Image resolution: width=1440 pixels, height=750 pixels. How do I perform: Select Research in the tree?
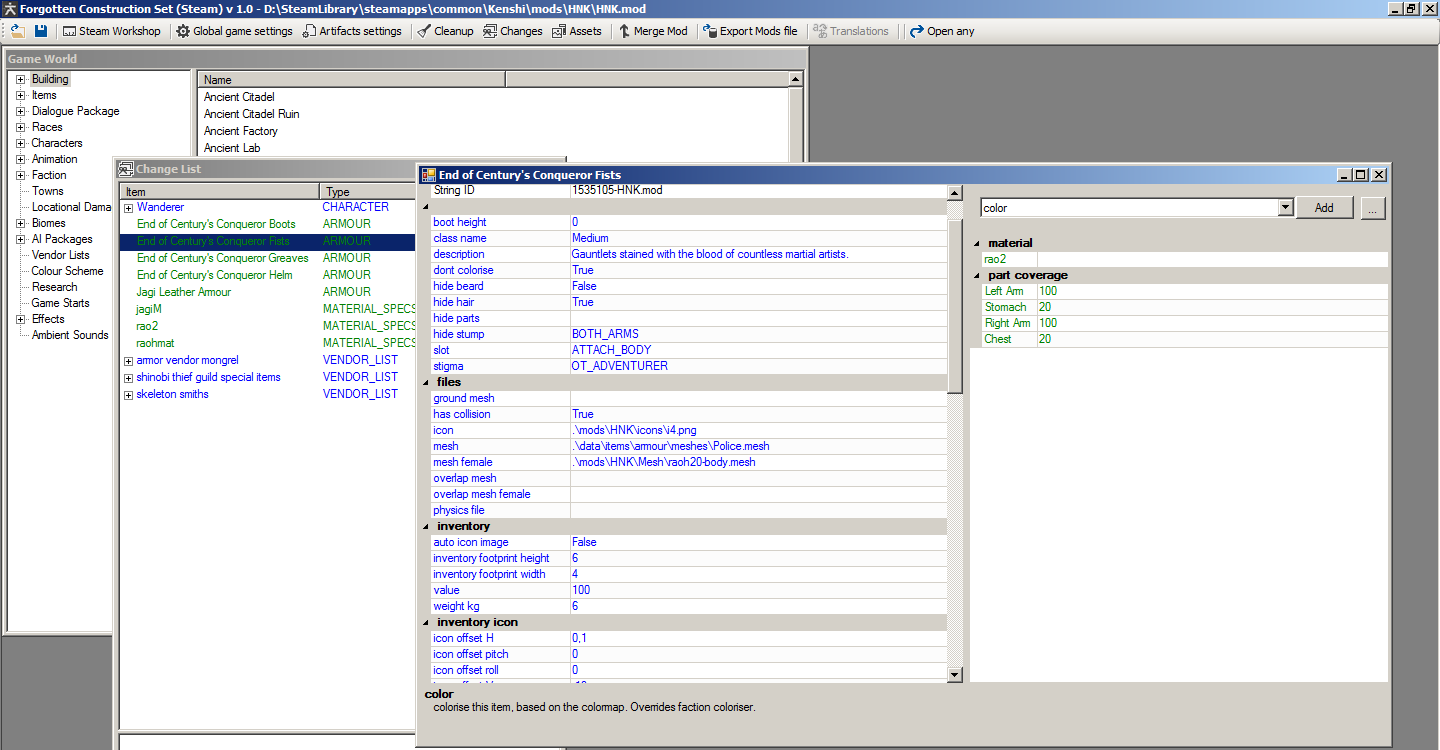point(54,287)
